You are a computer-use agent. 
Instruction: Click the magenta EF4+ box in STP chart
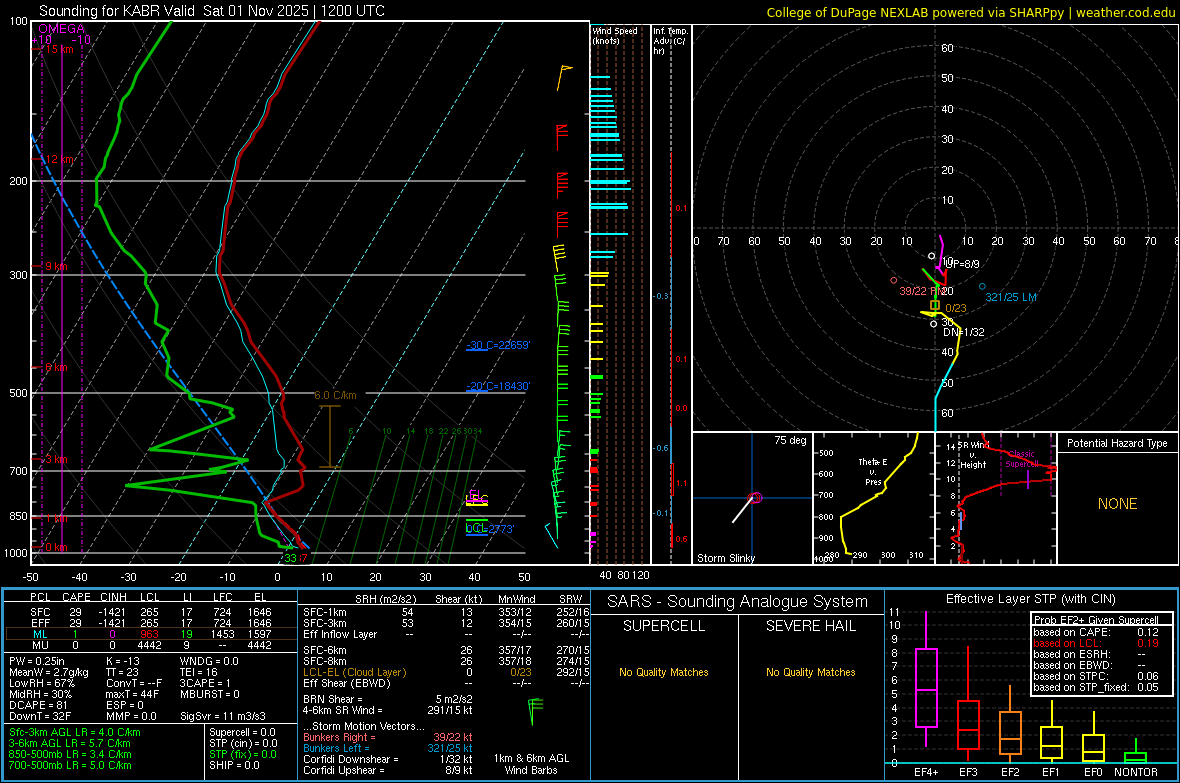pyautogui.click(x=926, y=687)
